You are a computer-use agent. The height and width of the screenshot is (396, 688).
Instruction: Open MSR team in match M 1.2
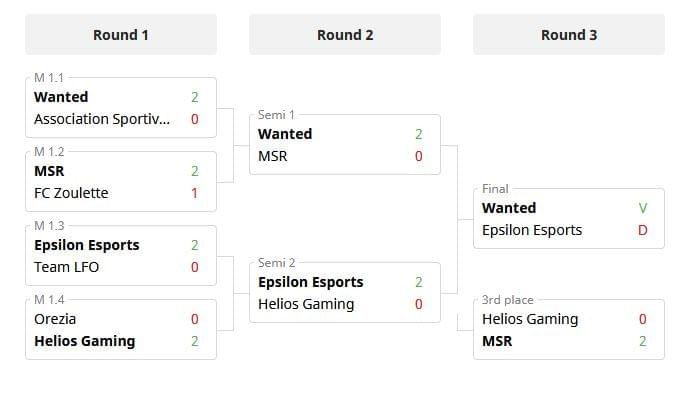(x=49, y=171)
